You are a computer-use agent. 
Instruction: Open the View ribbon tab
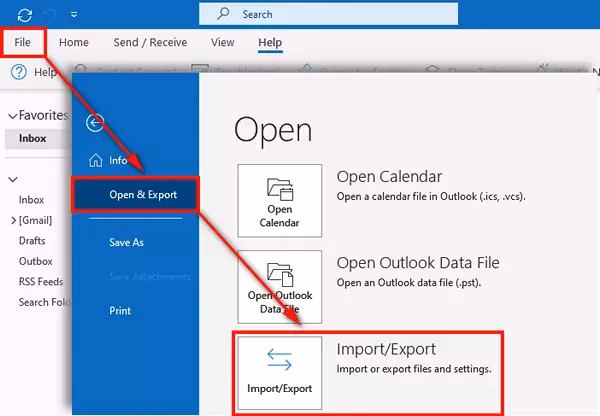coord(223,43)
